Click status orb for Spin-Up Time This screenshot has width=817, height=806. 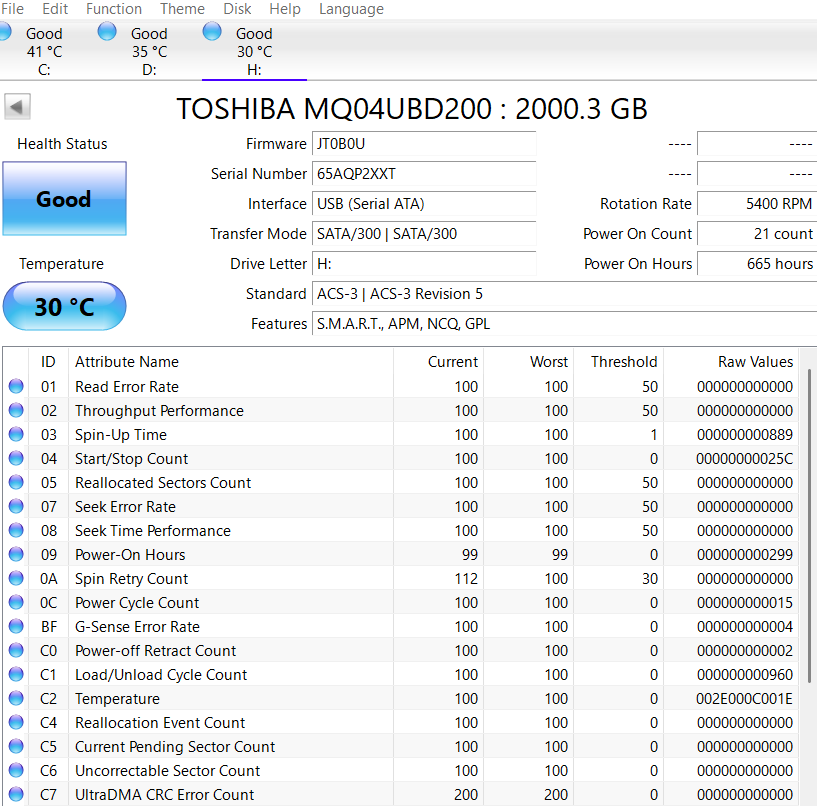[x=16, y=434]
